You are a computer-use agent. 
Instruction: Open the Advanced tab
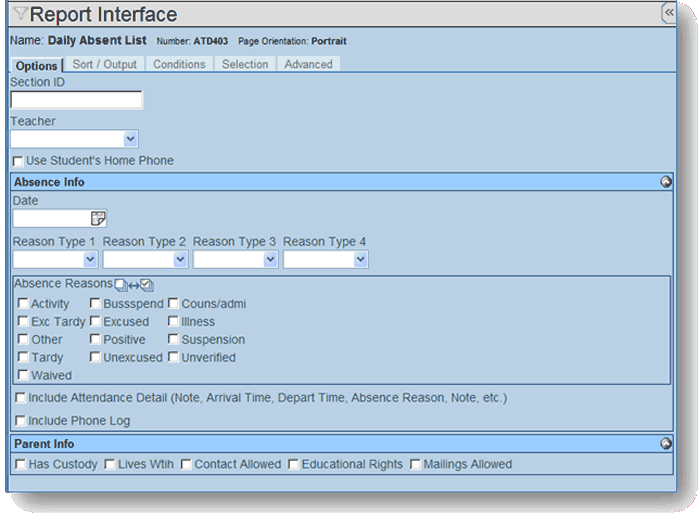(308, 64)
